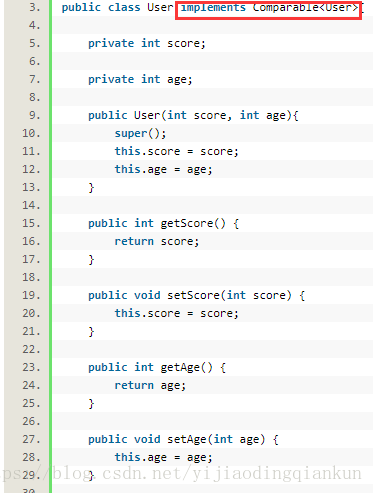Click line number 23 in the gutter
Screen dimensions: 373x493
coord(31,367)
